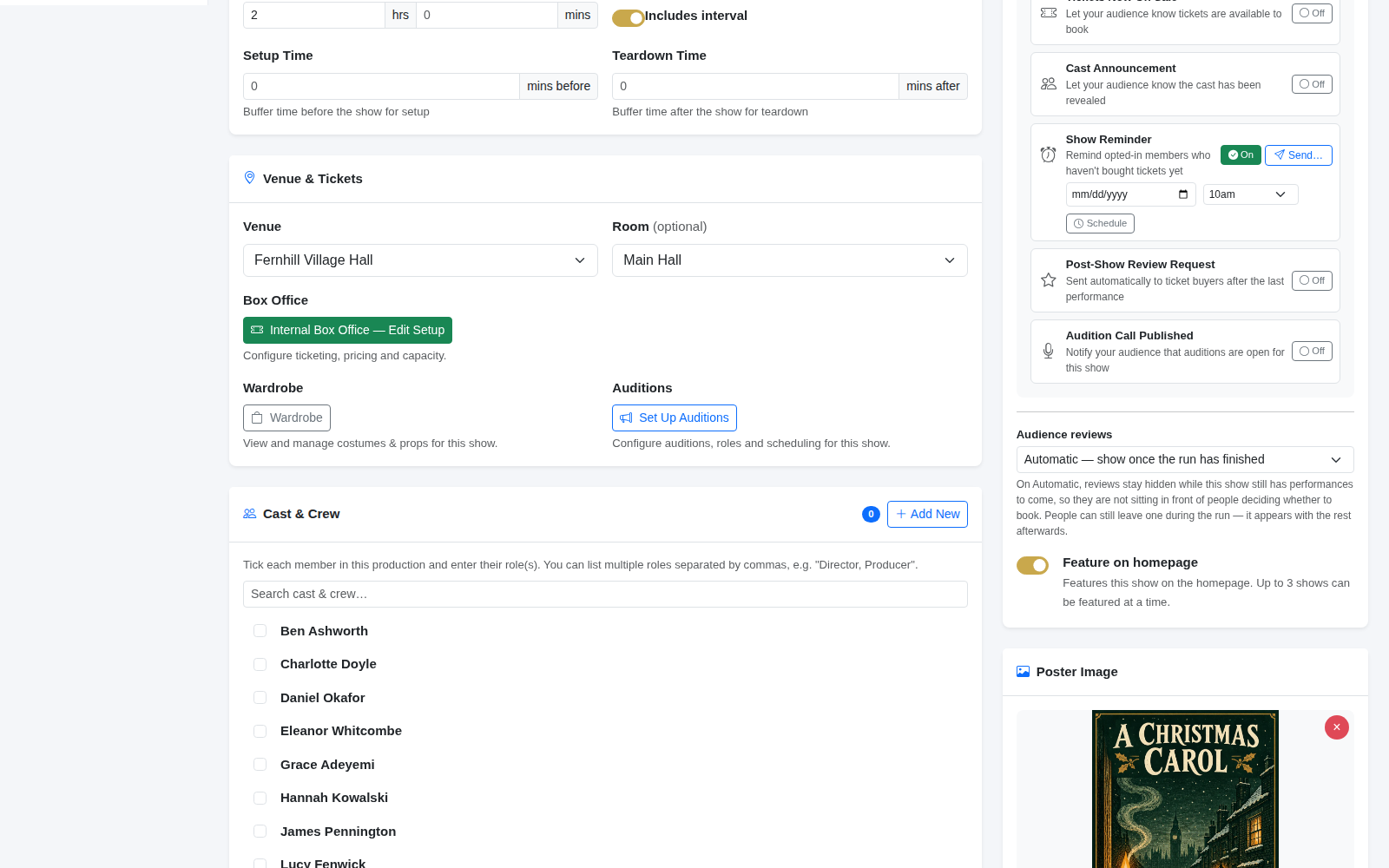Open the calendar picker in reminder date field
Image resolution: width=1389 pixels, height=868 pixels.
pos(1183,194)
